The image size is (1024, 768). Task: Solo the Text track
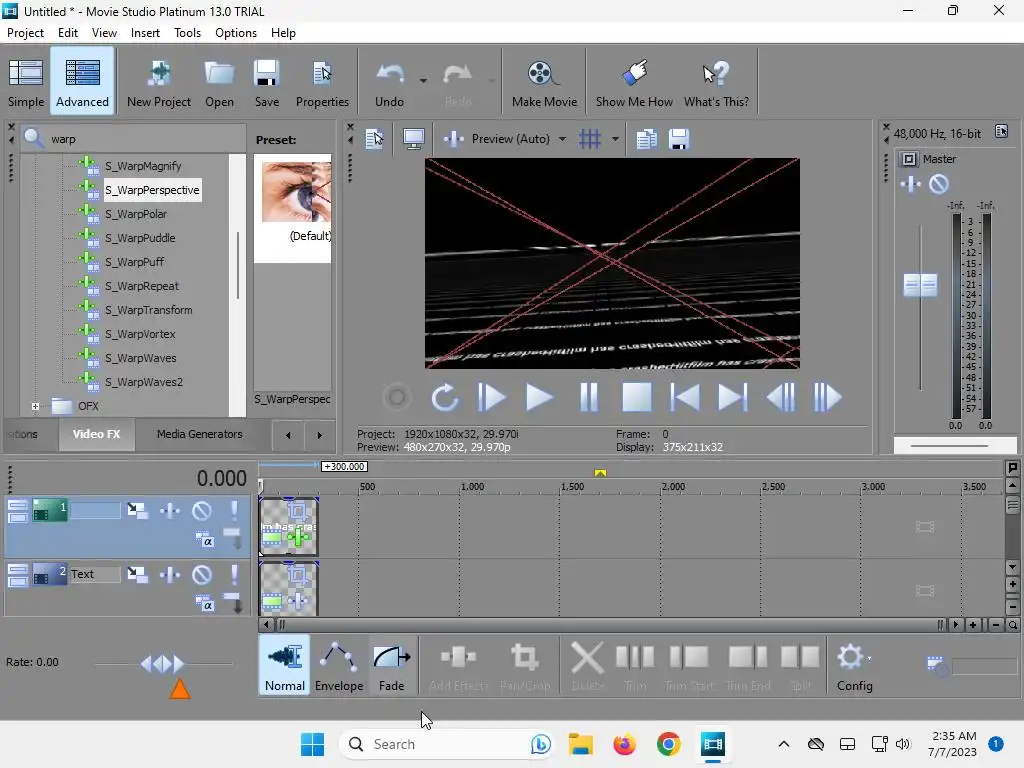(x=234, y=574)
